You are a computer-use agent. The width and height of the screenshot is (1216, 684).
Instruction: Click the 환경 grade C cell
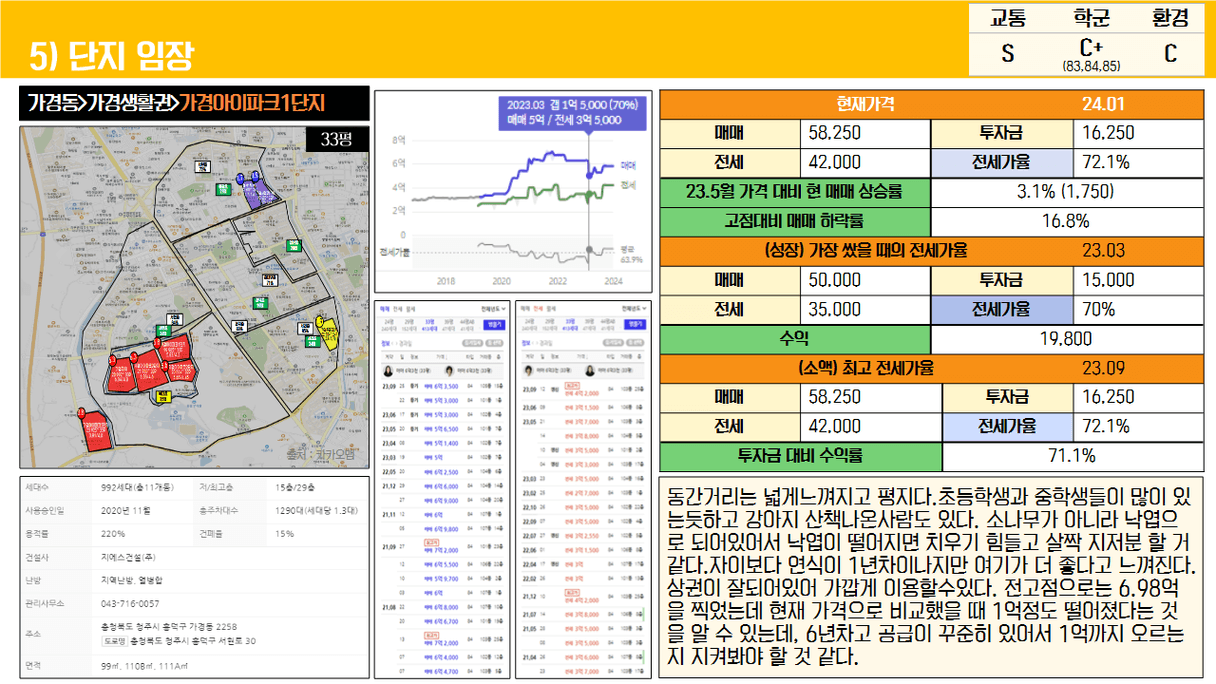click(x=1170, y=55)
